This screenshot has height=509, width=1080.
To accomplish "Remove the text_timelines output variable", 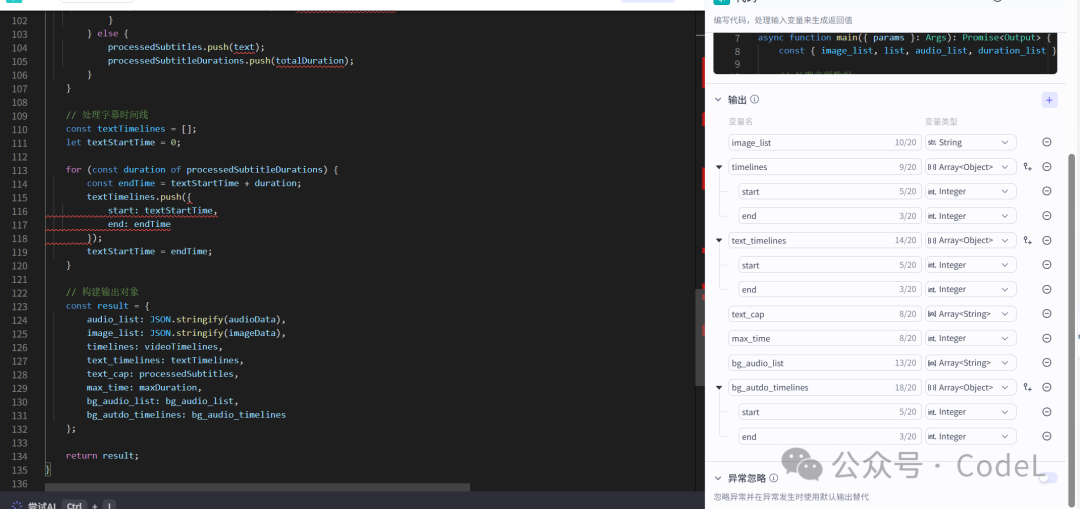I will pyautogui.click(x=1046, y=240).
